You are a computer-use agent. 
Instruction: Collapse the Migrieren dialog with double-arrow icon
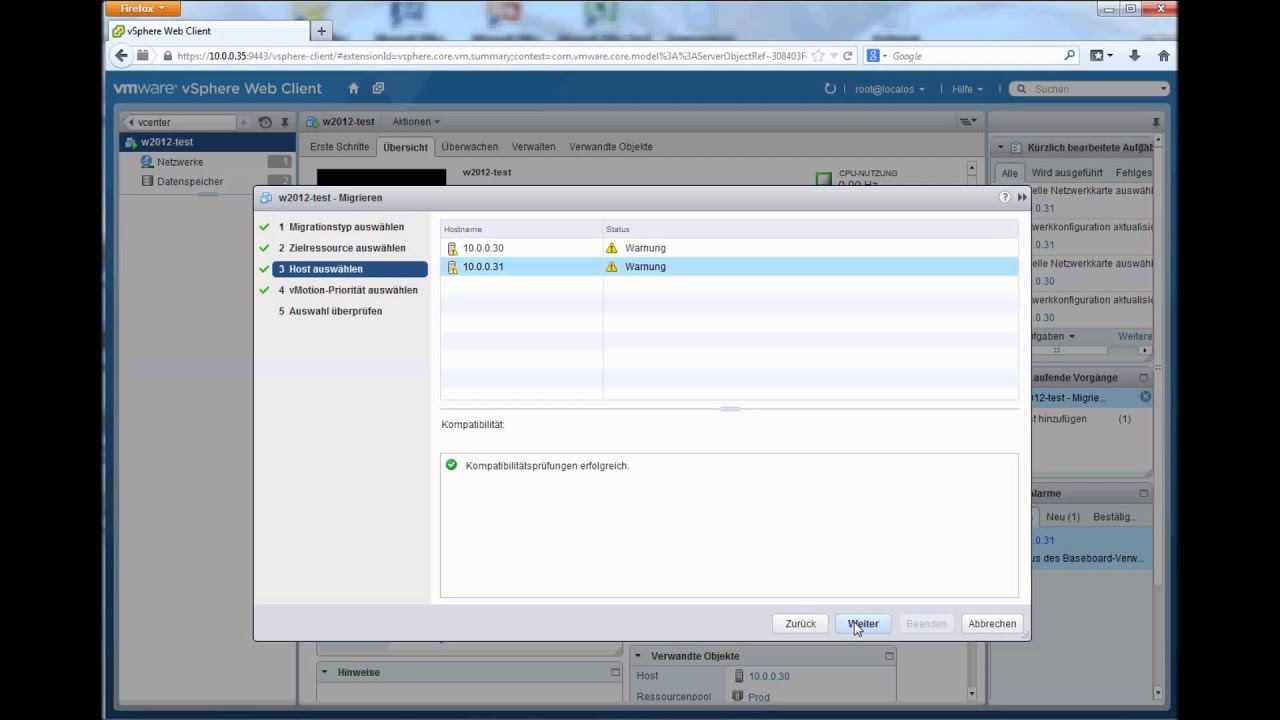click(1022, 197)
